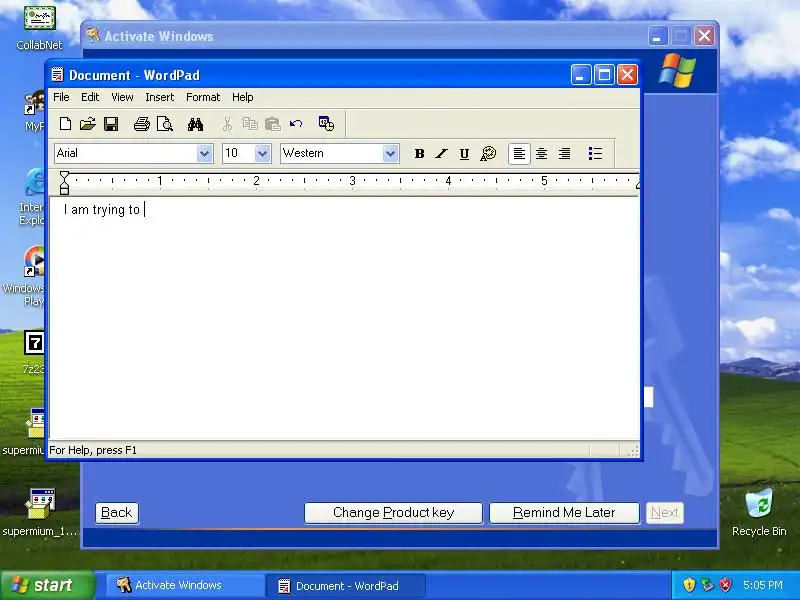
Task: Click the Safely Remove Hardware tray icon
Action: [x=707, y=585]
